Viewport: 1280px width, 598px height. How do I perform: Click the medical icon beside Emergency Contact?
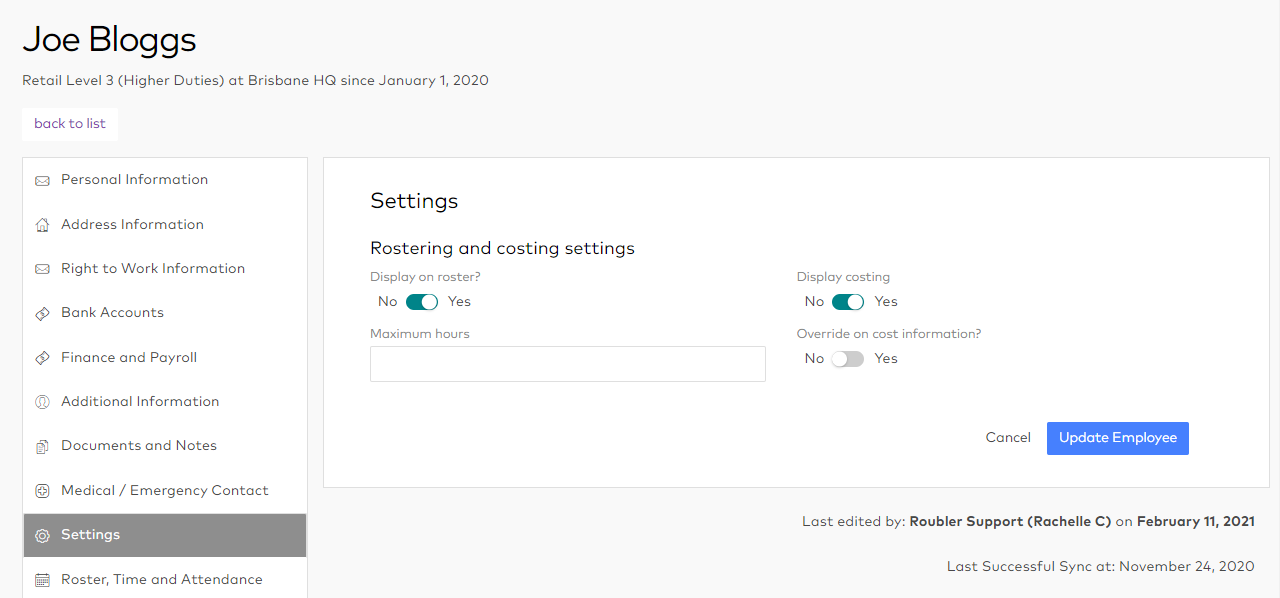point(42,491)
